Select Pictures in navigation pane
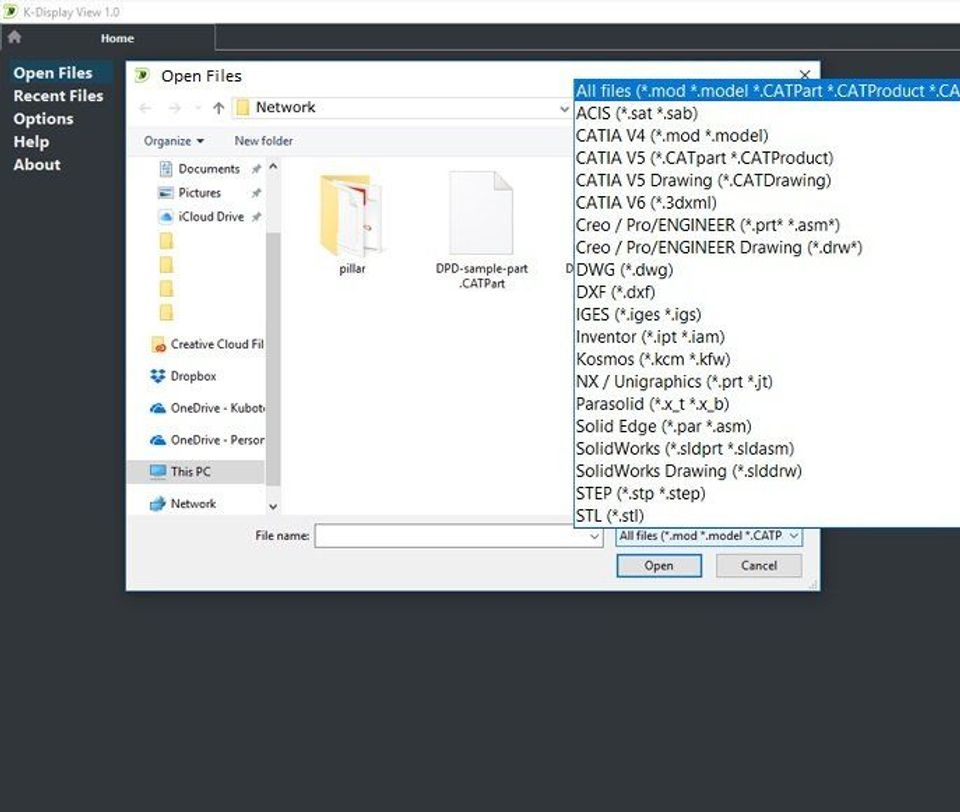 click(x=199, y=192)
